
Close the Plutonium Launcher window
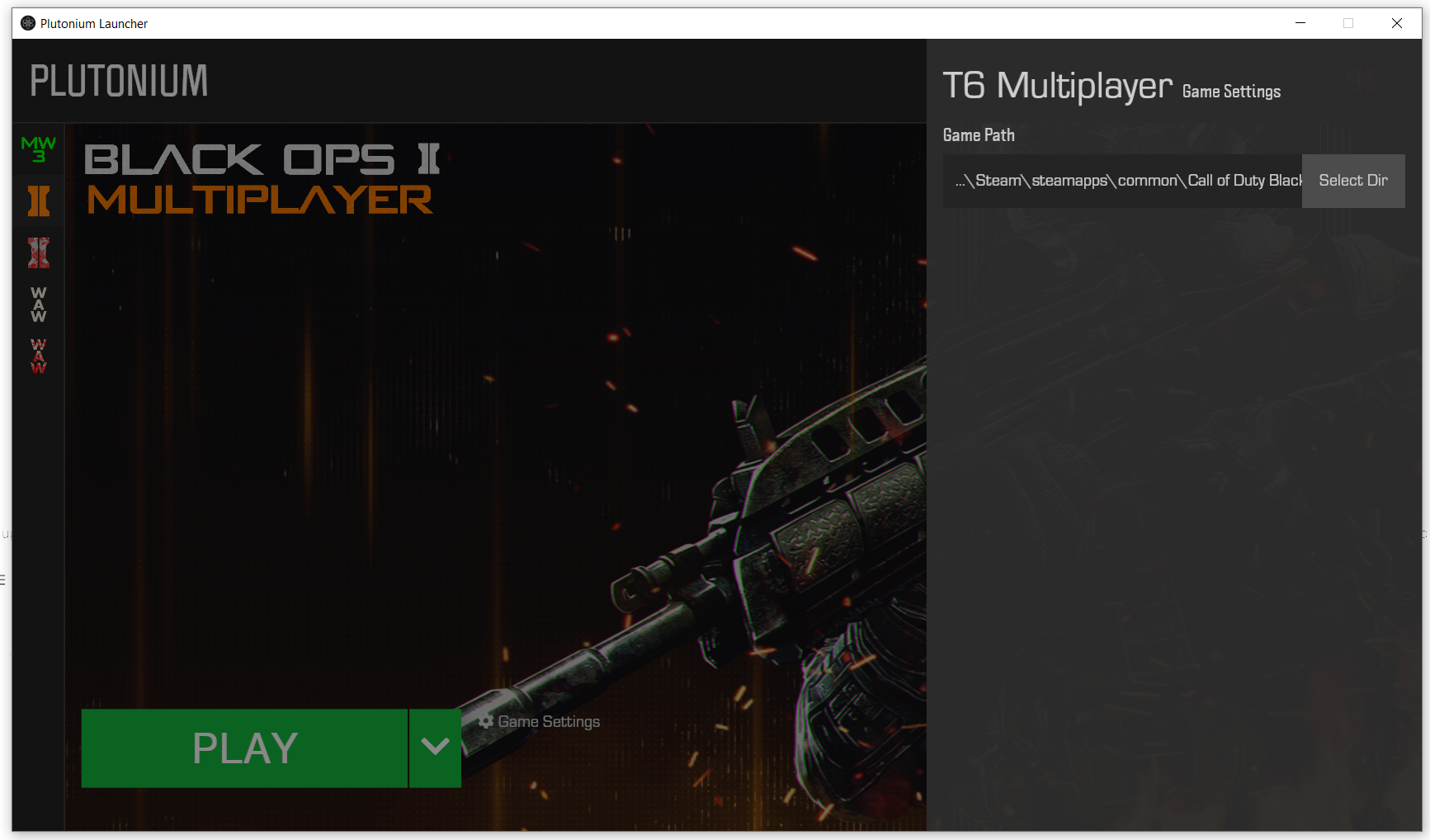1397,23
